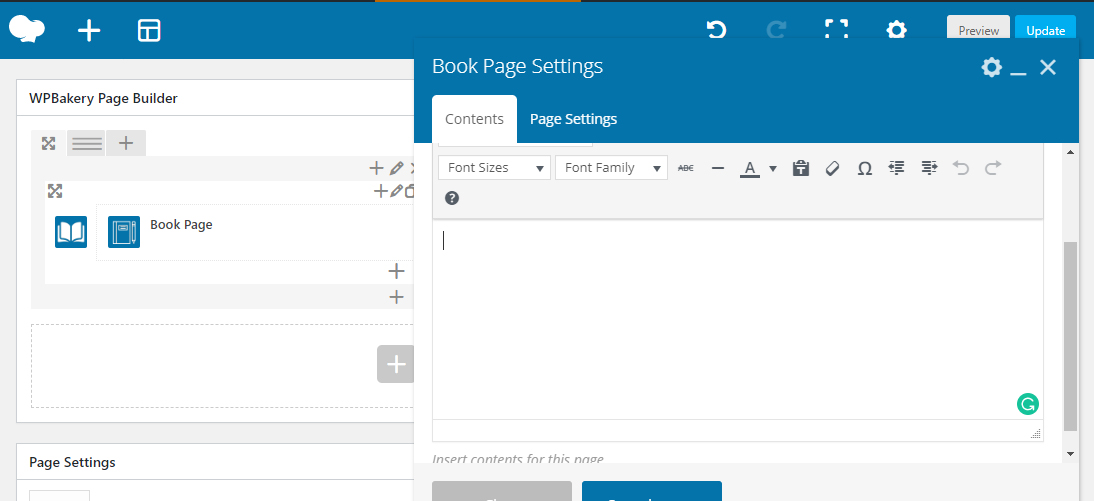Open keyboard shortcuts help question icon
The height and width of the screenshot is (501, 1094).
pyautogui.click(x=452, y=198)
